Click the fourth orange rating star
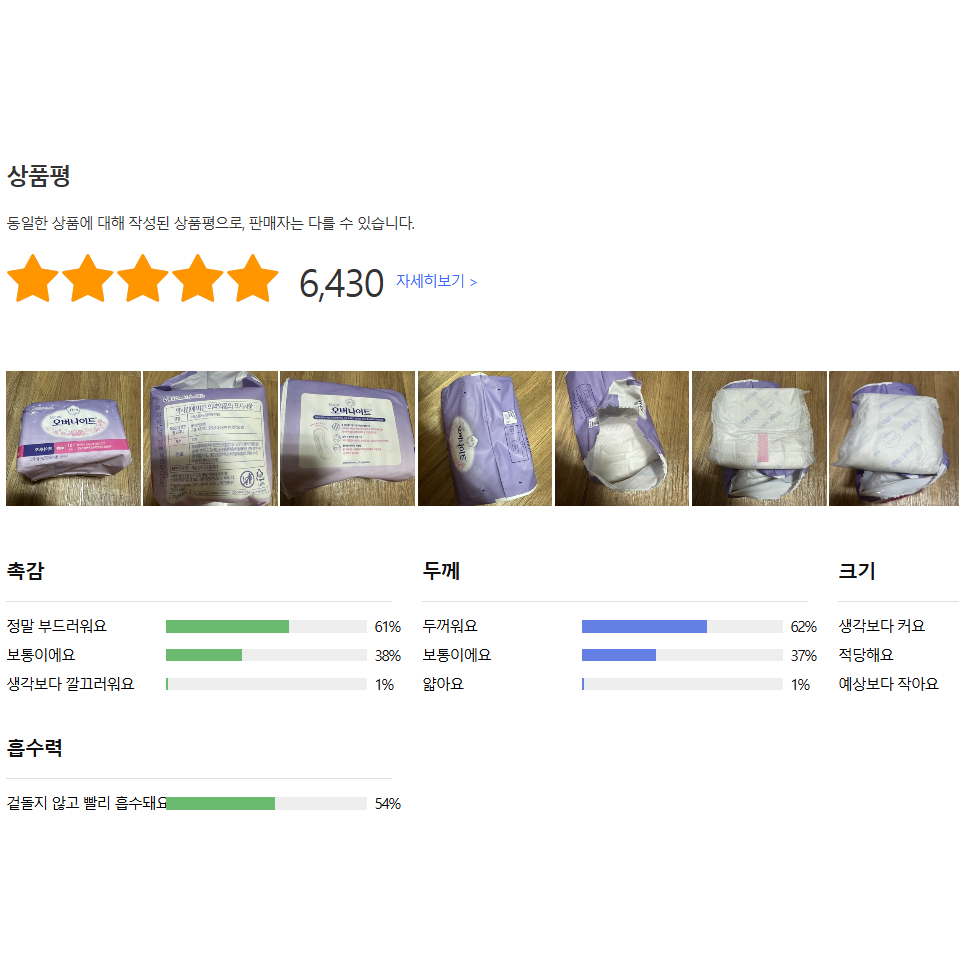Image resolution: width=959 pixels, height=959 pixels. (198, 279)
